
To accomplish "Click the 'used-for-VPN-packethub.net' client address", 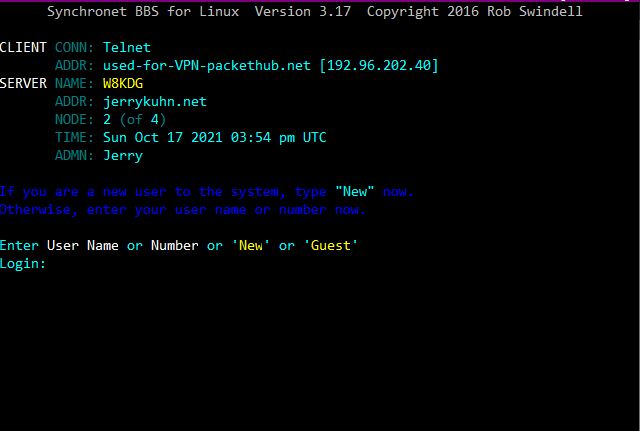I will pyautogui.click(x=207, y=65).
